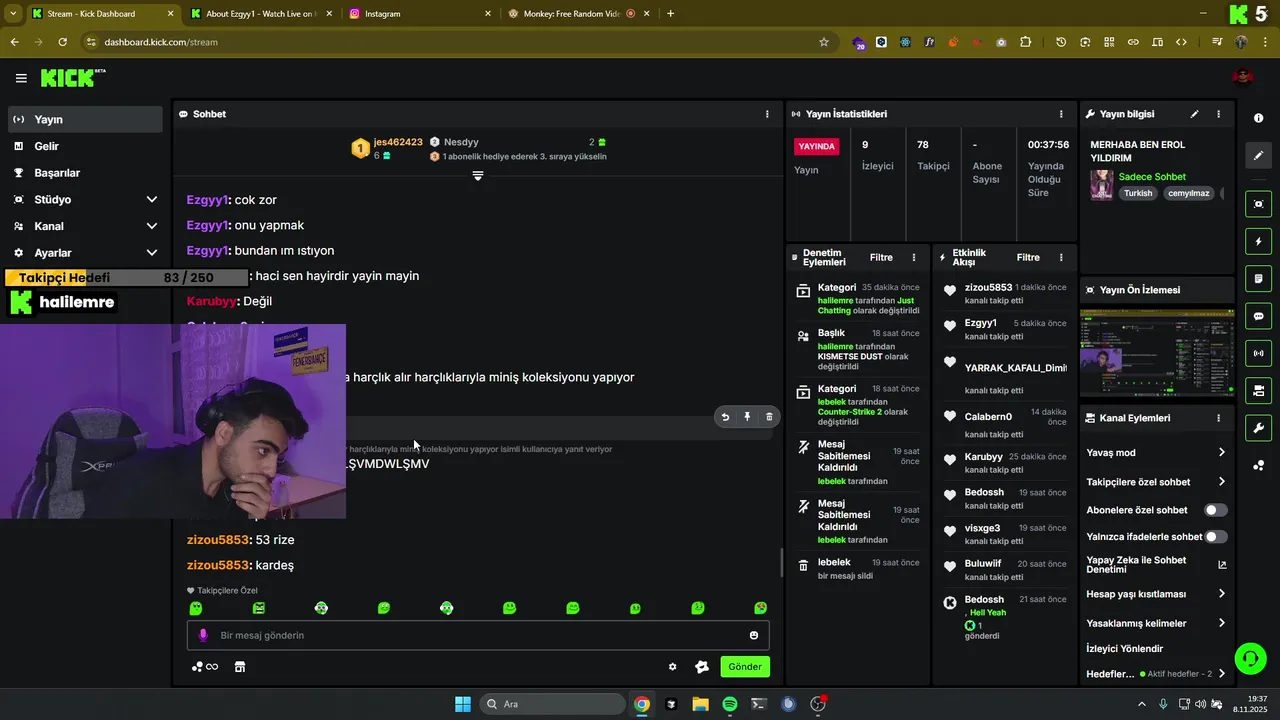Expand the Ayarlar sidebar section
The height and width of the screenshot is (720, 1280).
(84, 253)
